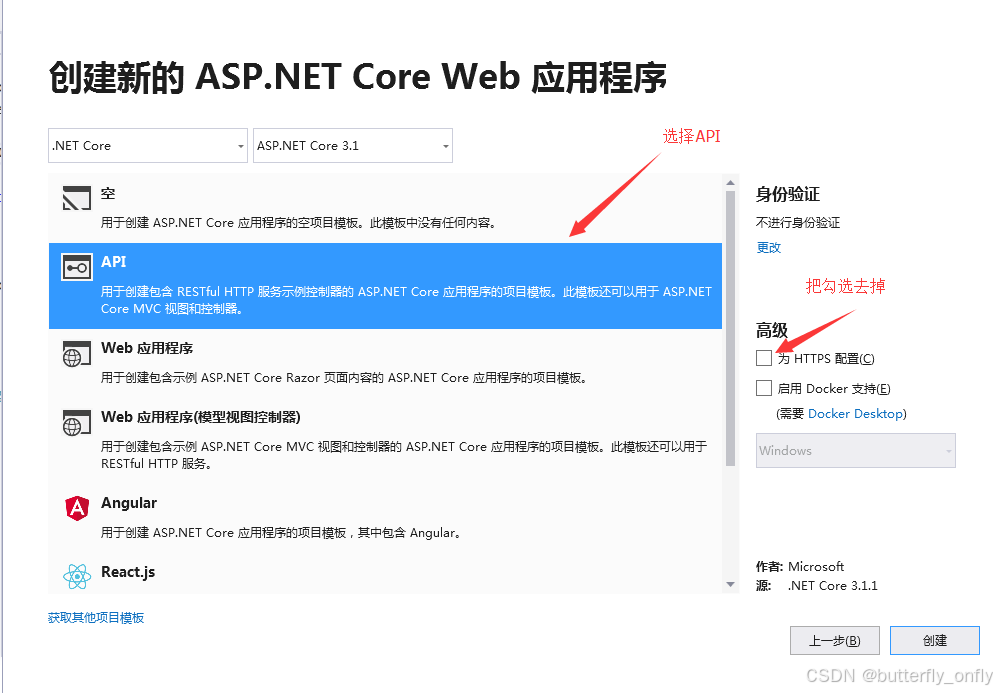The height and width of the screenshot is (693, 997).
Task: Click the template list scrollbar thumb
Action: coord(730,328)
